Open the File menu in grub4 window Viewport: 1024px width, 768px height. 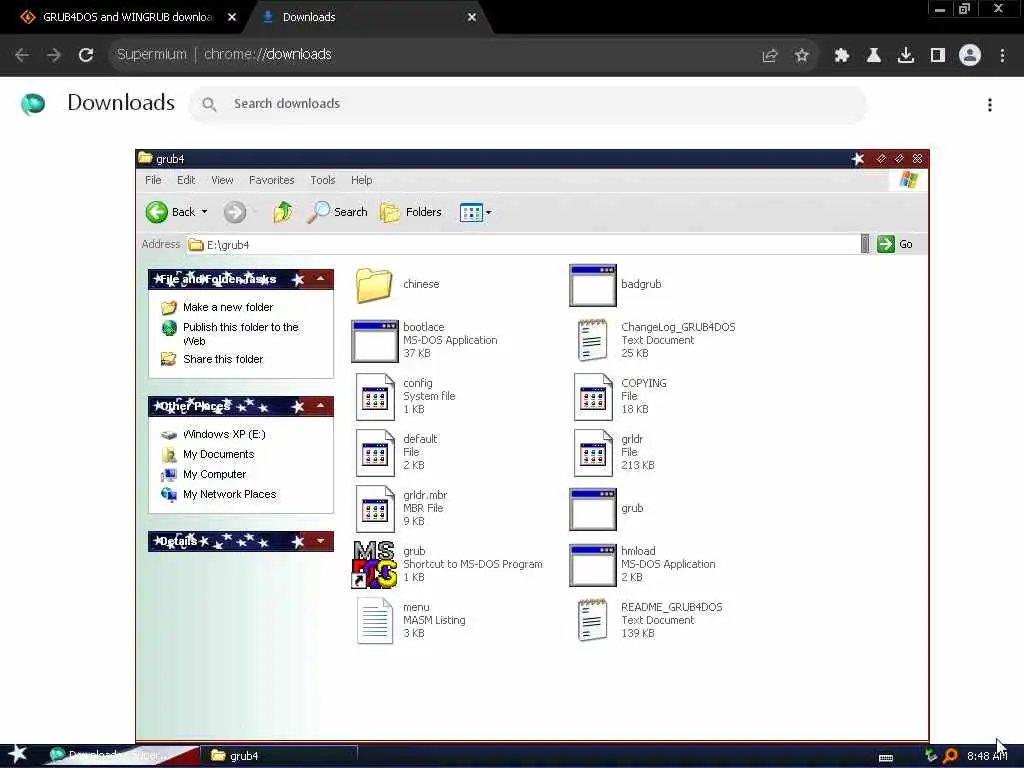(153, 180)
